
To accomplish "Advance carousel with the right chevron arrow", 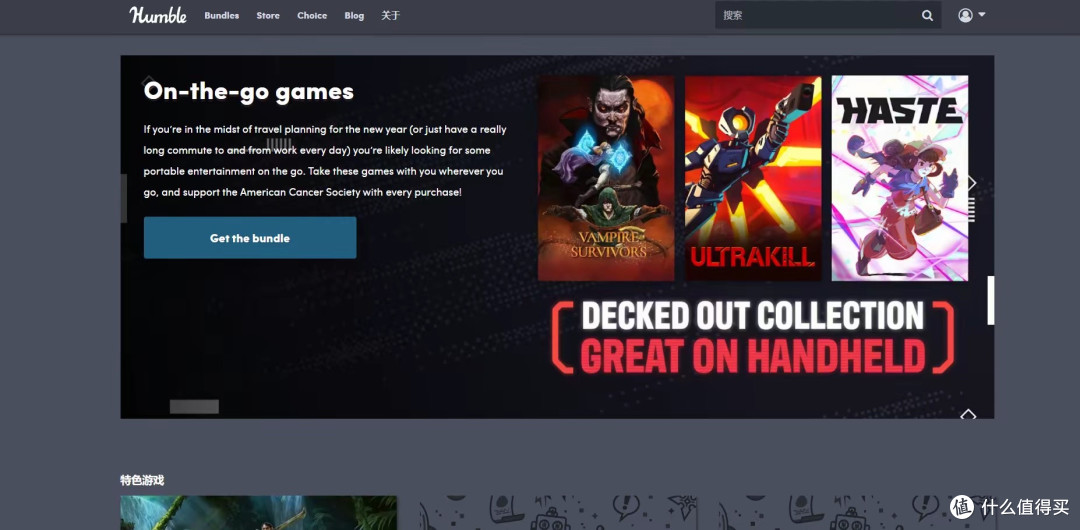I will 973,183.
